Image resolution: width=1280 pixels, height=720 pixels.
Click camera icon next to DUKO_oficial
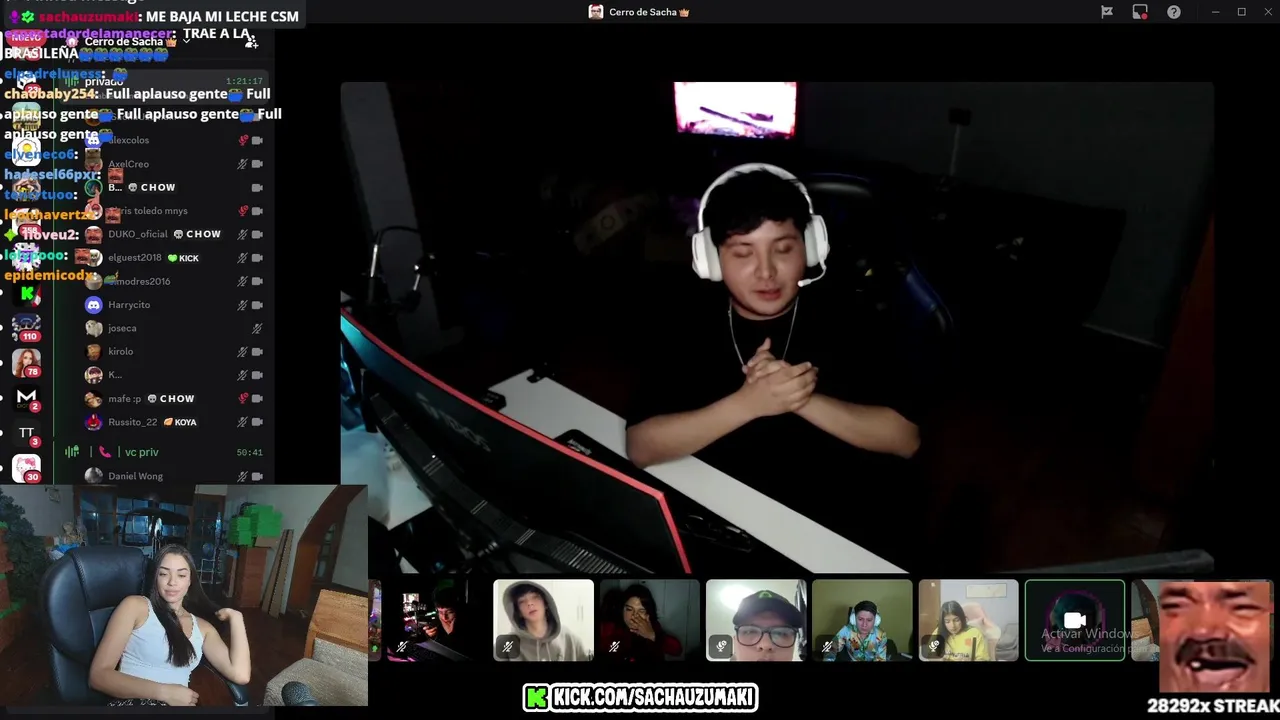click(x=257, y=234)
